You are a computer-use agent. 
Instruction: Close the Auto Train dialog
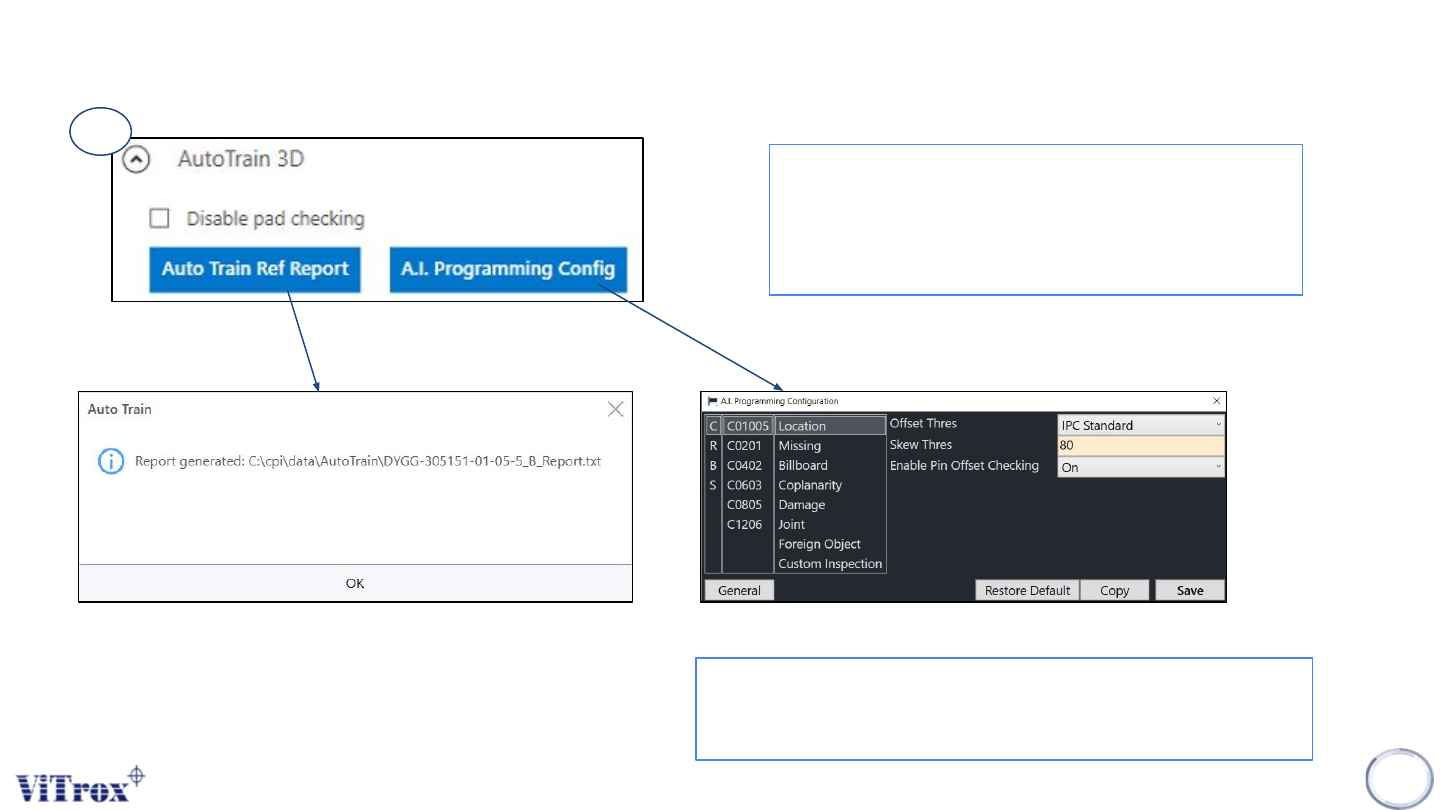click(x=615, y=409)
